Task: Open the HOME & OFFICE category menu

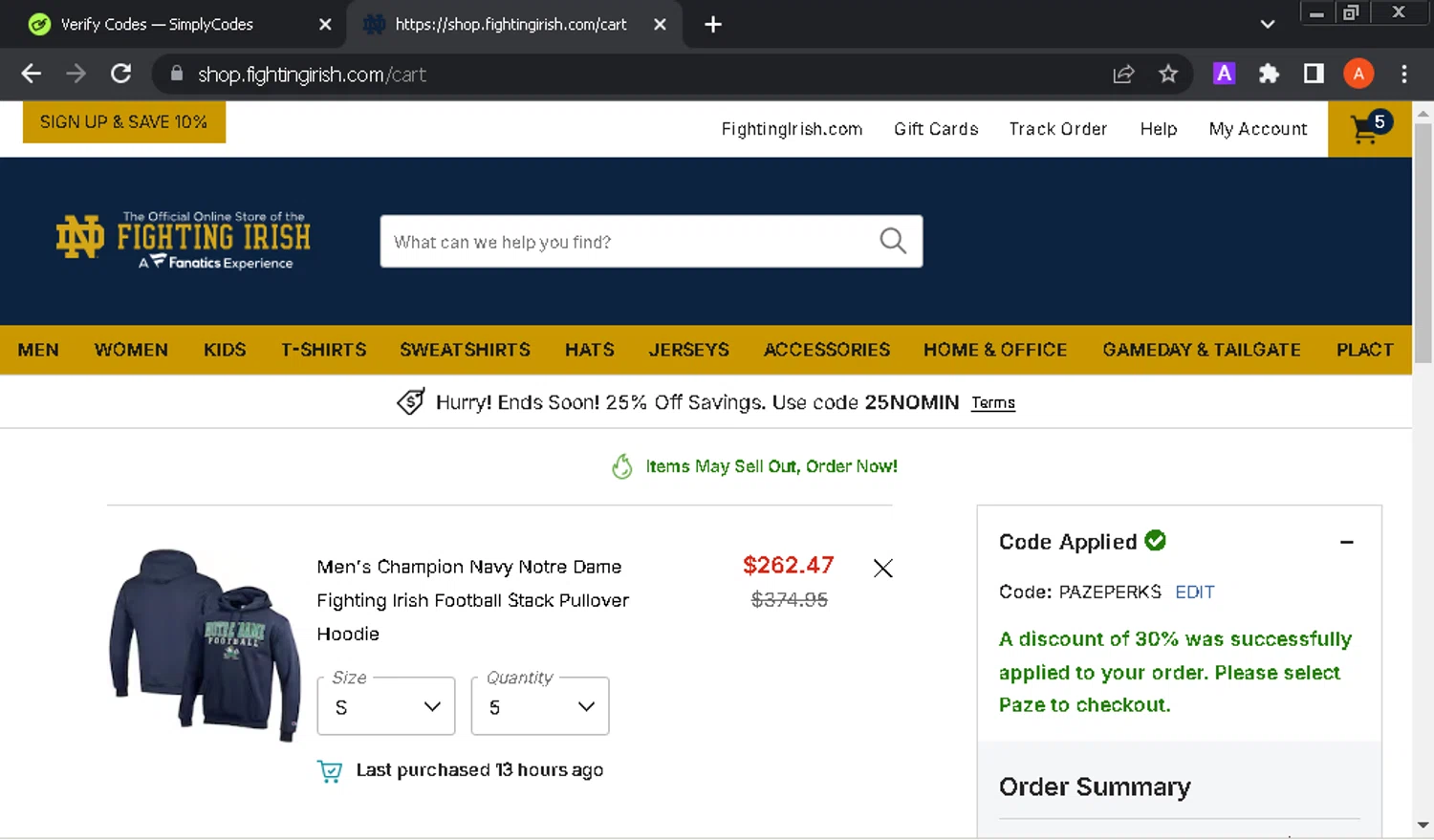Action: [x=995, y=350]
